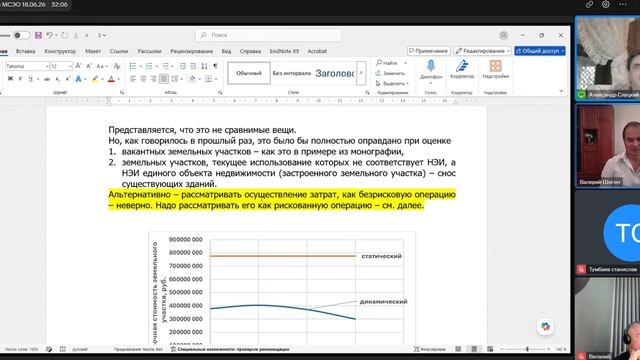Screen dimensions: 640x360
Task: Toggle the paragraph marks ¶ display
Action: tap(216, 66)
